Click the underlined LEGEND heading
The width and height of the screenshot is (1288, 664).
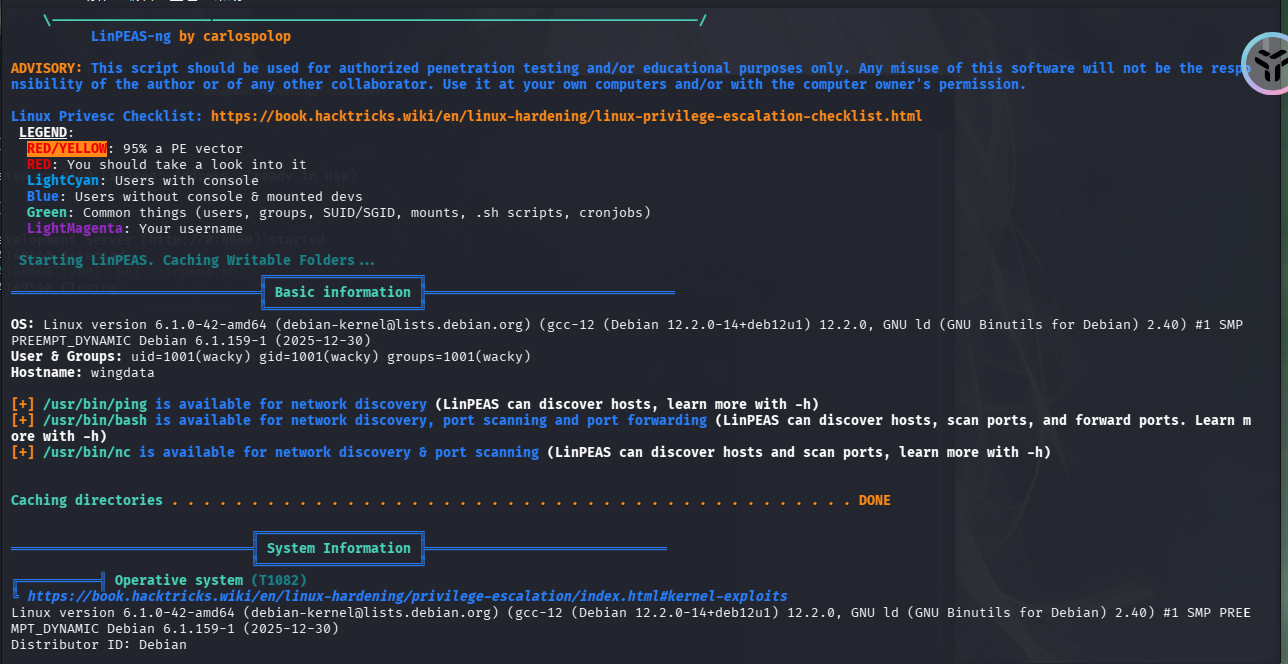pos(46,132)
